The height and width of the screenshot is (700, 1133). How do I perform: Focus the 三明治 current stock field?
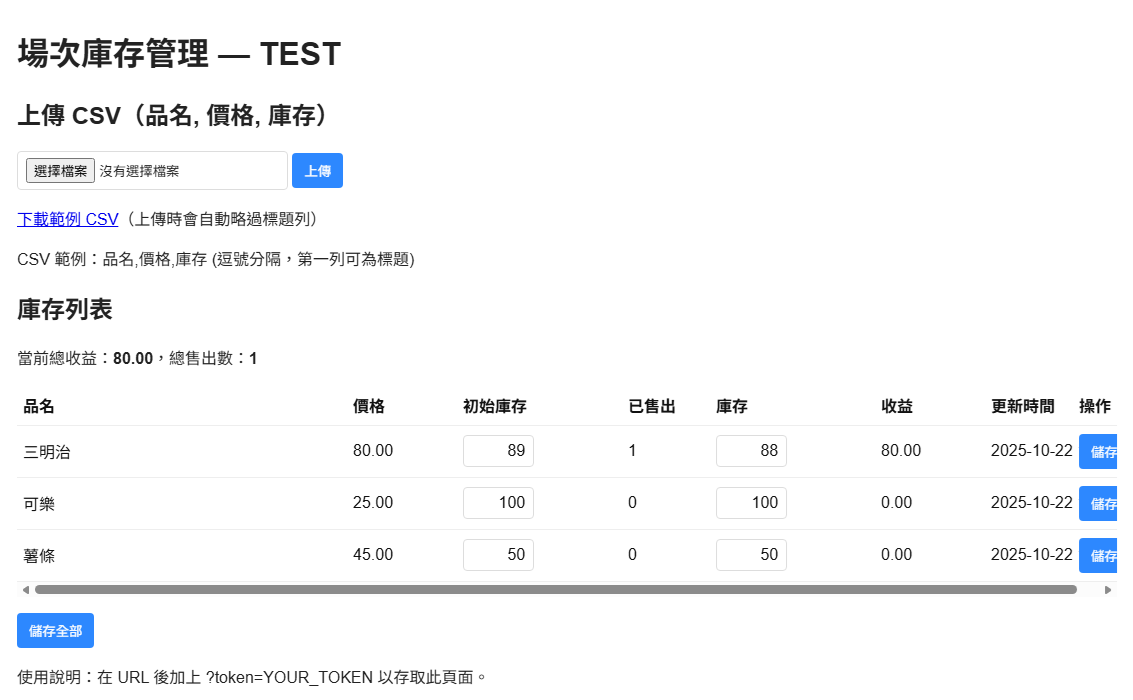point(751,451)
